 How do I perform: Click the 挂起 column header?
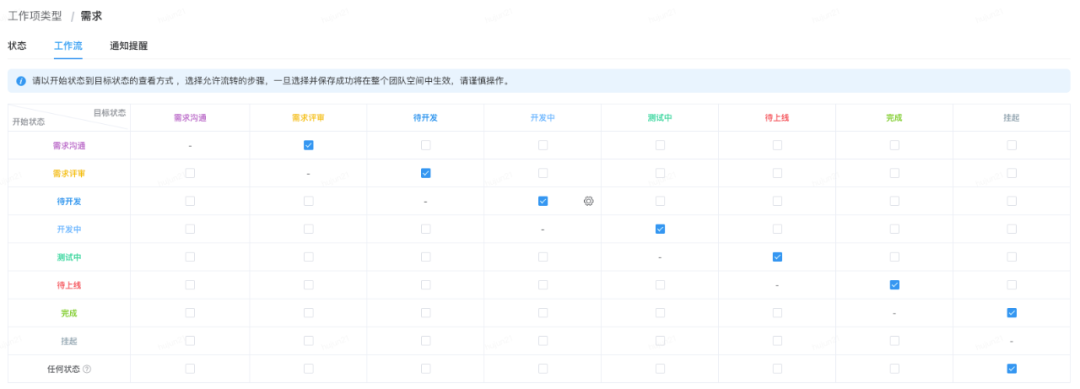(x=1011, y=118)
